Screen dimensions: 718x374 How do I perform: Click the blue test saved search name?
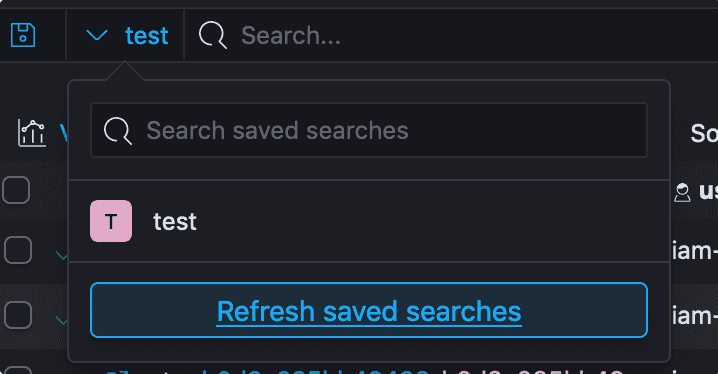pos(147,36)
